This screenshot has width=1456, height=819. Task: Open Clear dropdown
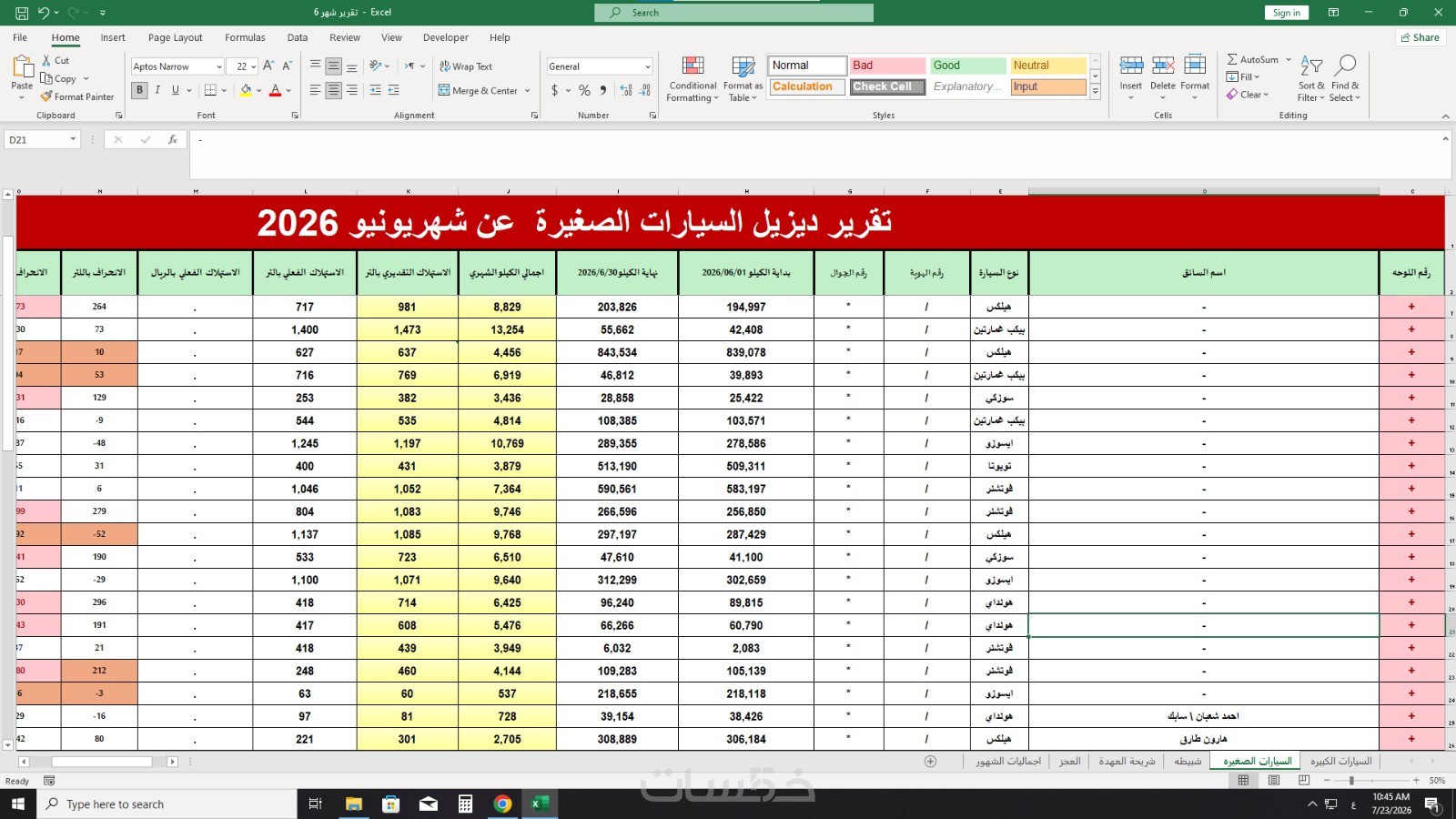(x=1247, y=95)
